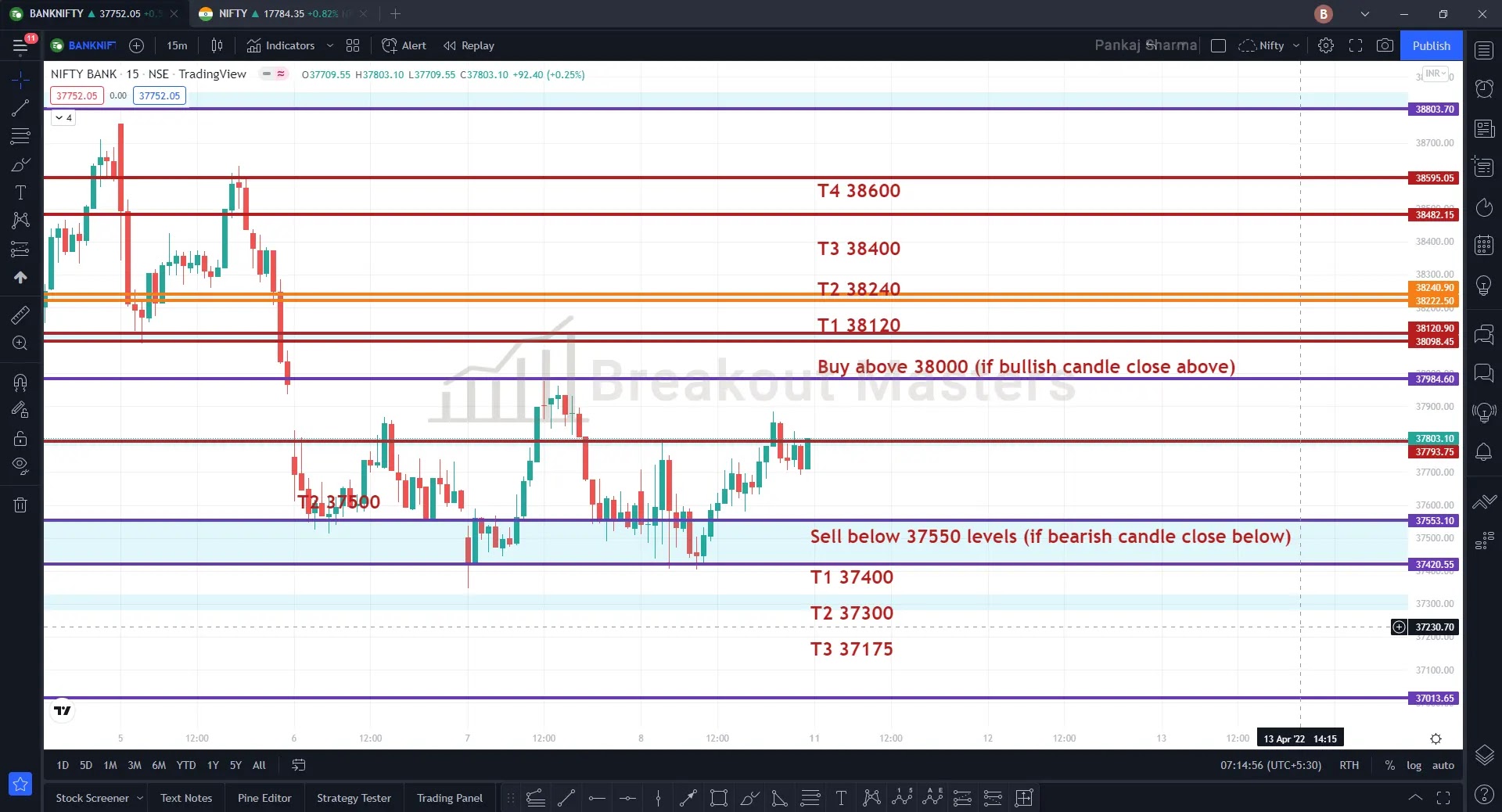Screen dimensions: 1502x812
Task: Start Bar Replay mode
Action: [x=469, y=45]
